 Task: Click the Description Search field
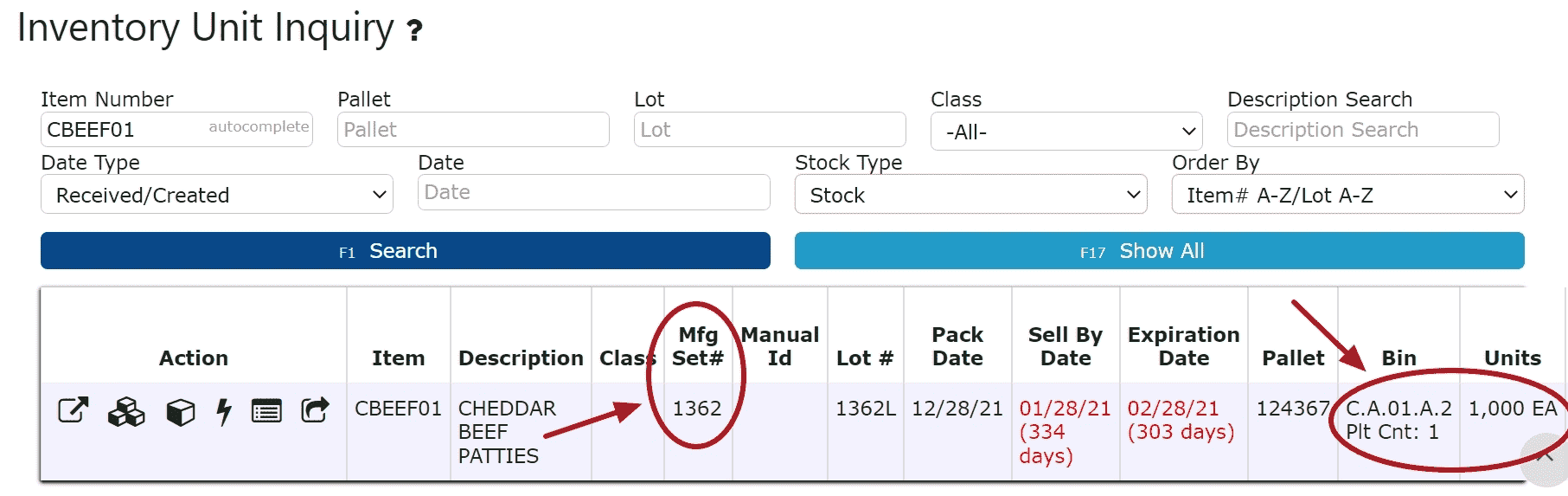pyautogui.click(x=1363, y=130)
